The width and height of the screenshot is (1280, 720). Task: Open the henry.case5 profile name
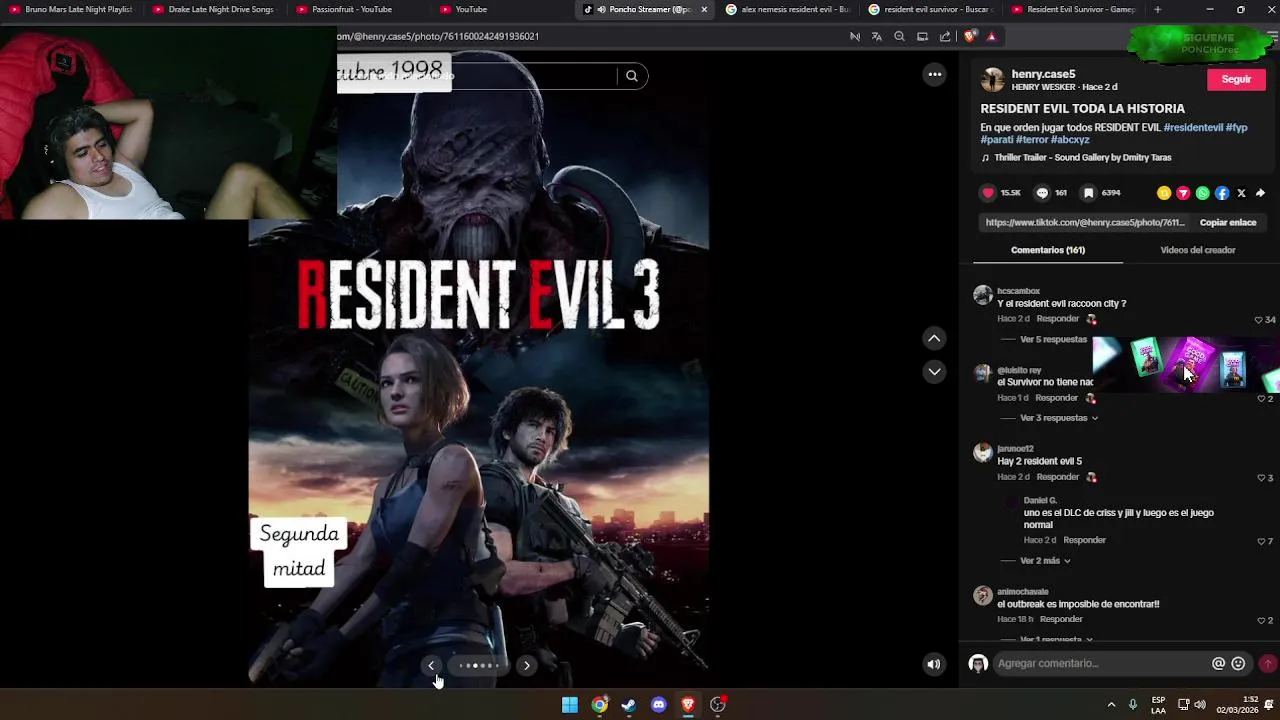coord(1043,74)
